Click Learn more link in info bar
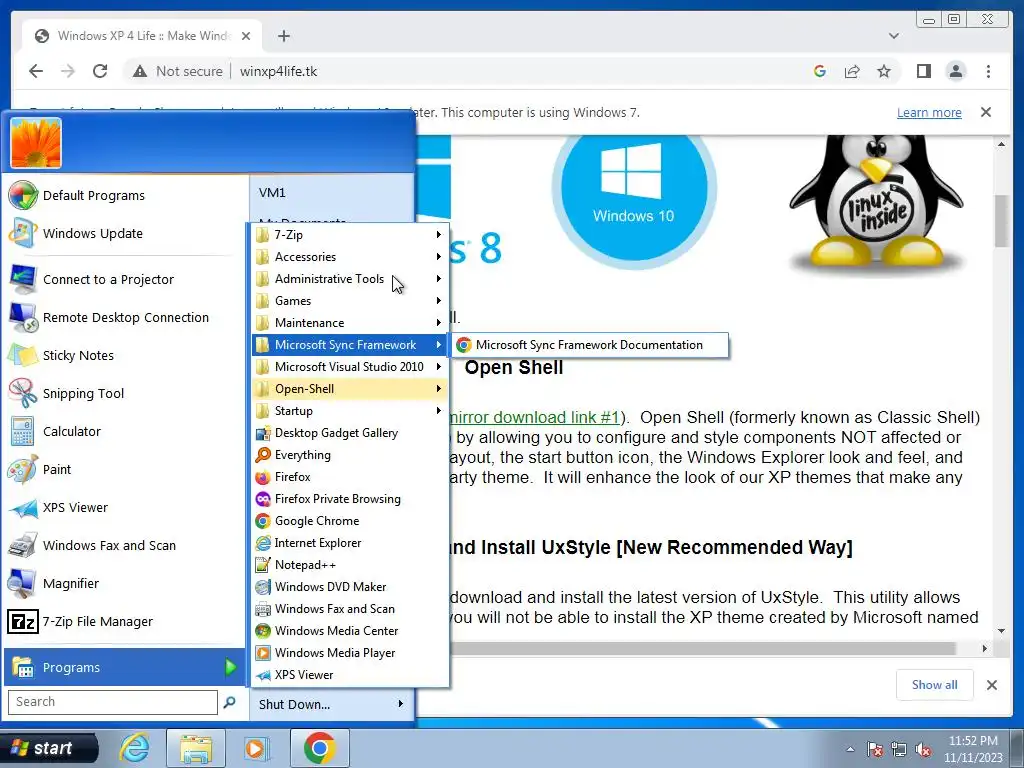The image size is (1024, 768). tap(929, 112)
